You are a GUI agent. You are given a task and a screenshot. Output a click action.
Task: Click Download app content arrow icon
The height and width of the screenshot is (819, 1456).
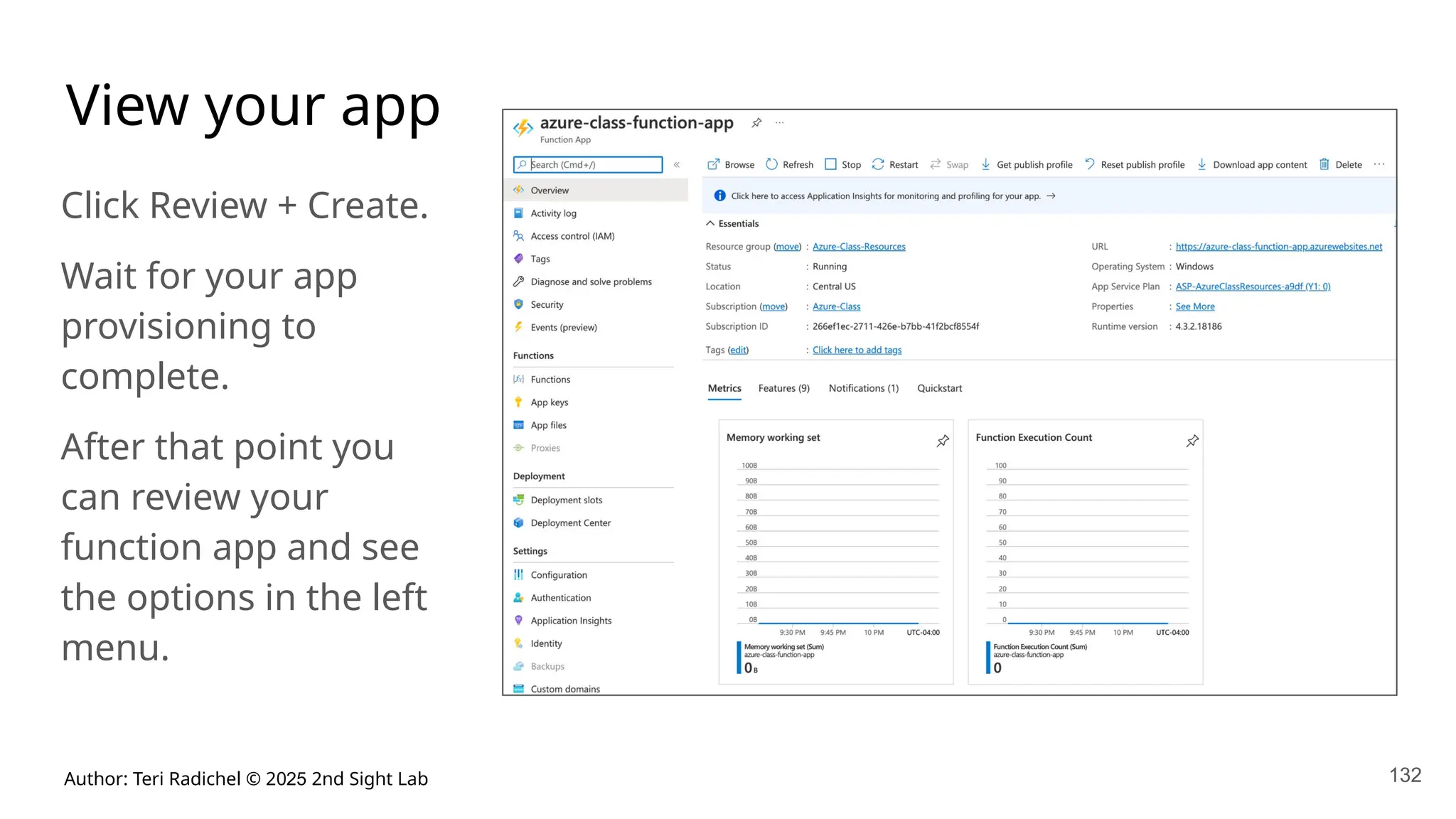(1201, 164)
